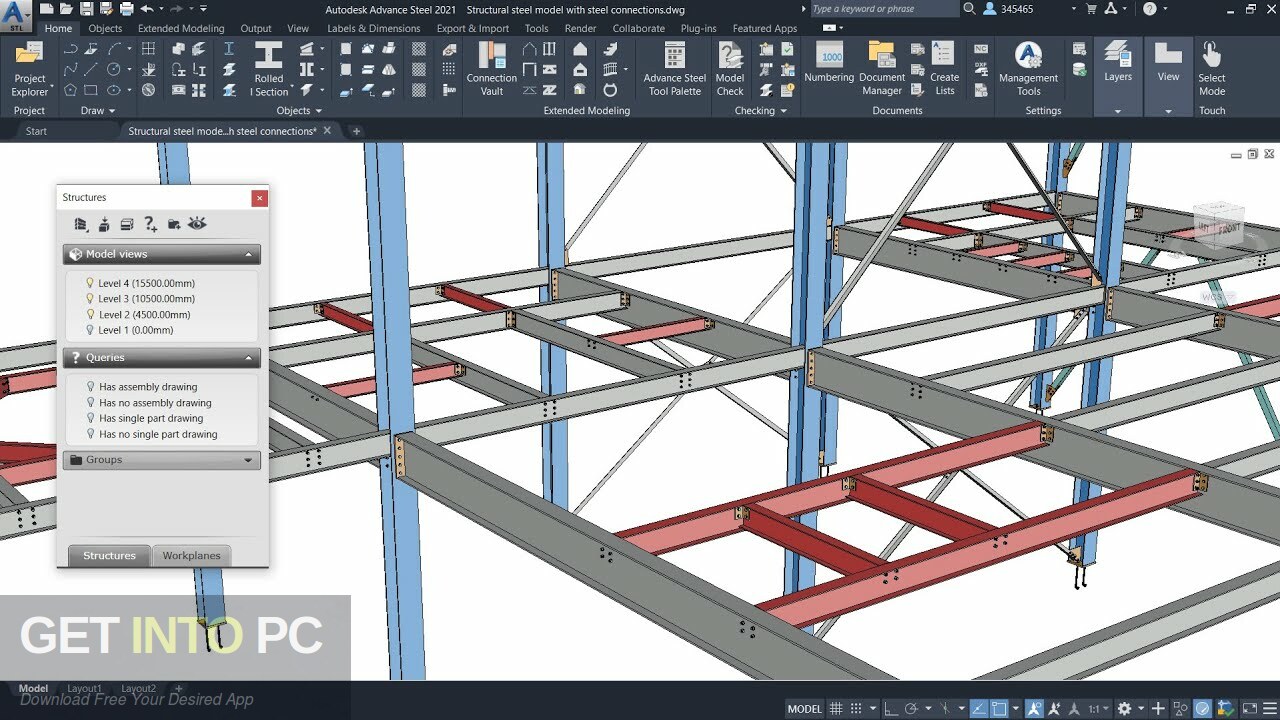Open the View panel dropdown
1280x720 pixels.
coord(1168,111)
